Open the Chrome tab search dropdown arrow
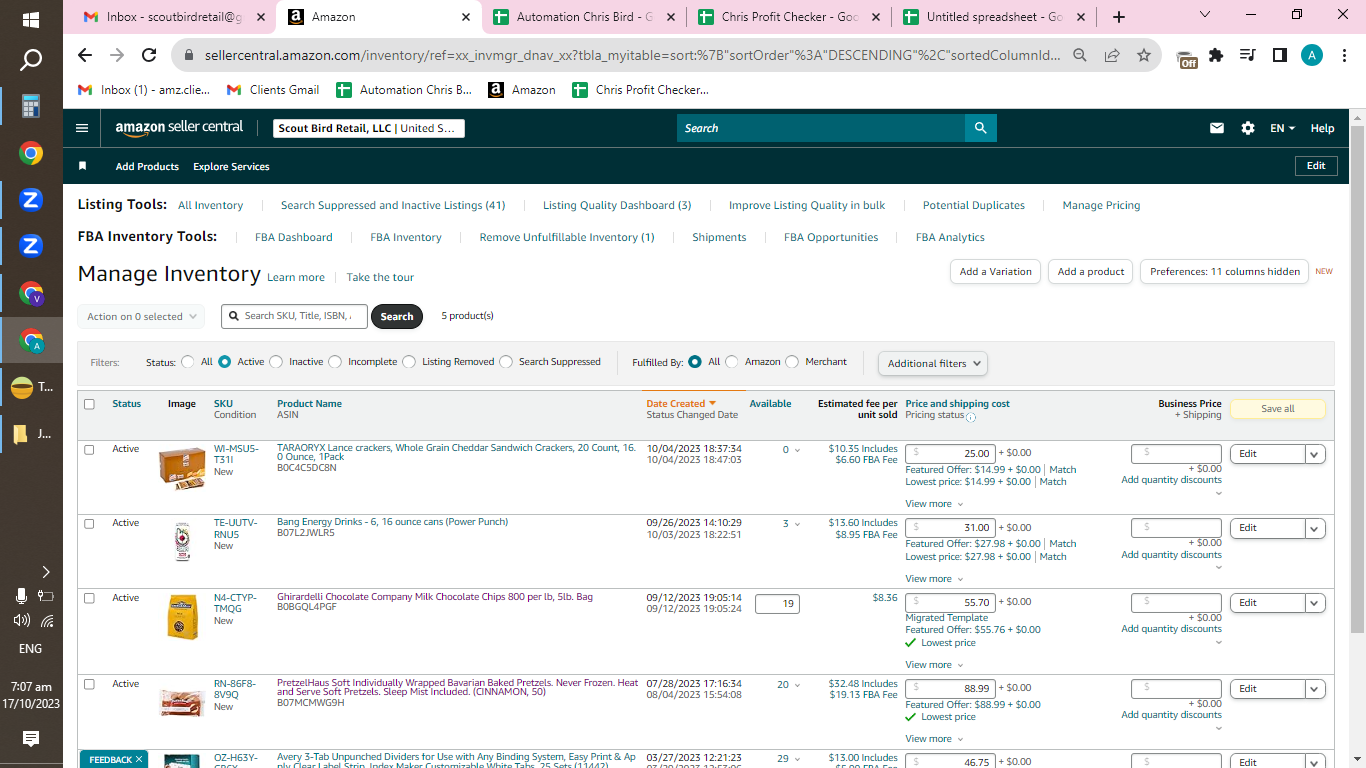This screenshot has width=1366, height=768. 1205,15
